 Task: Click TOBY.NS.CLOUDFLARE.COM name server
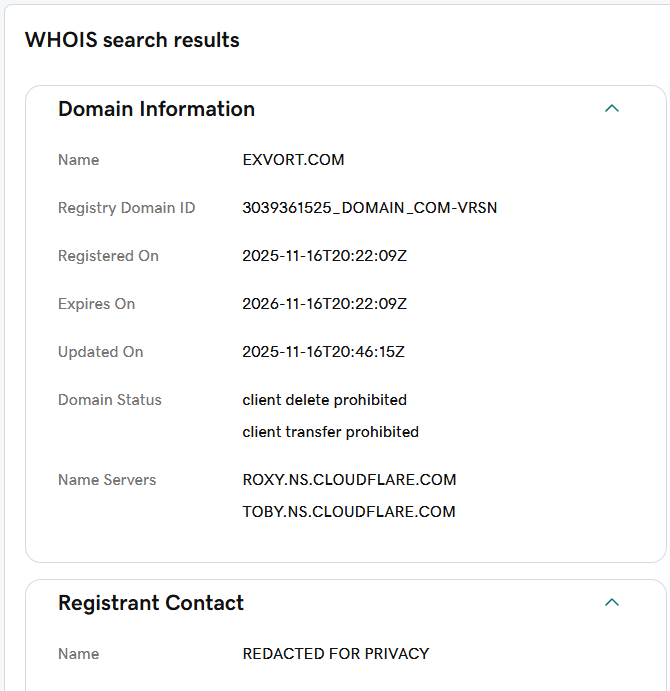tap(349, 512)
